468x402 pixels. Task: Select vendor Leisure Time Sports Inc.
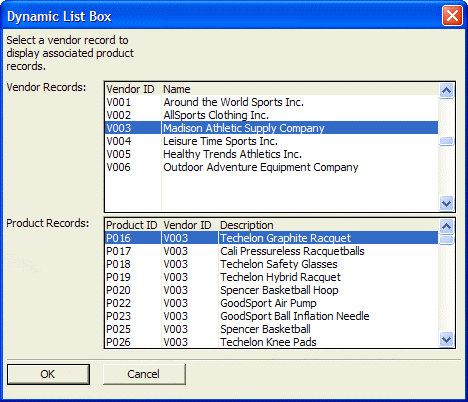click(x=271, y=141)
